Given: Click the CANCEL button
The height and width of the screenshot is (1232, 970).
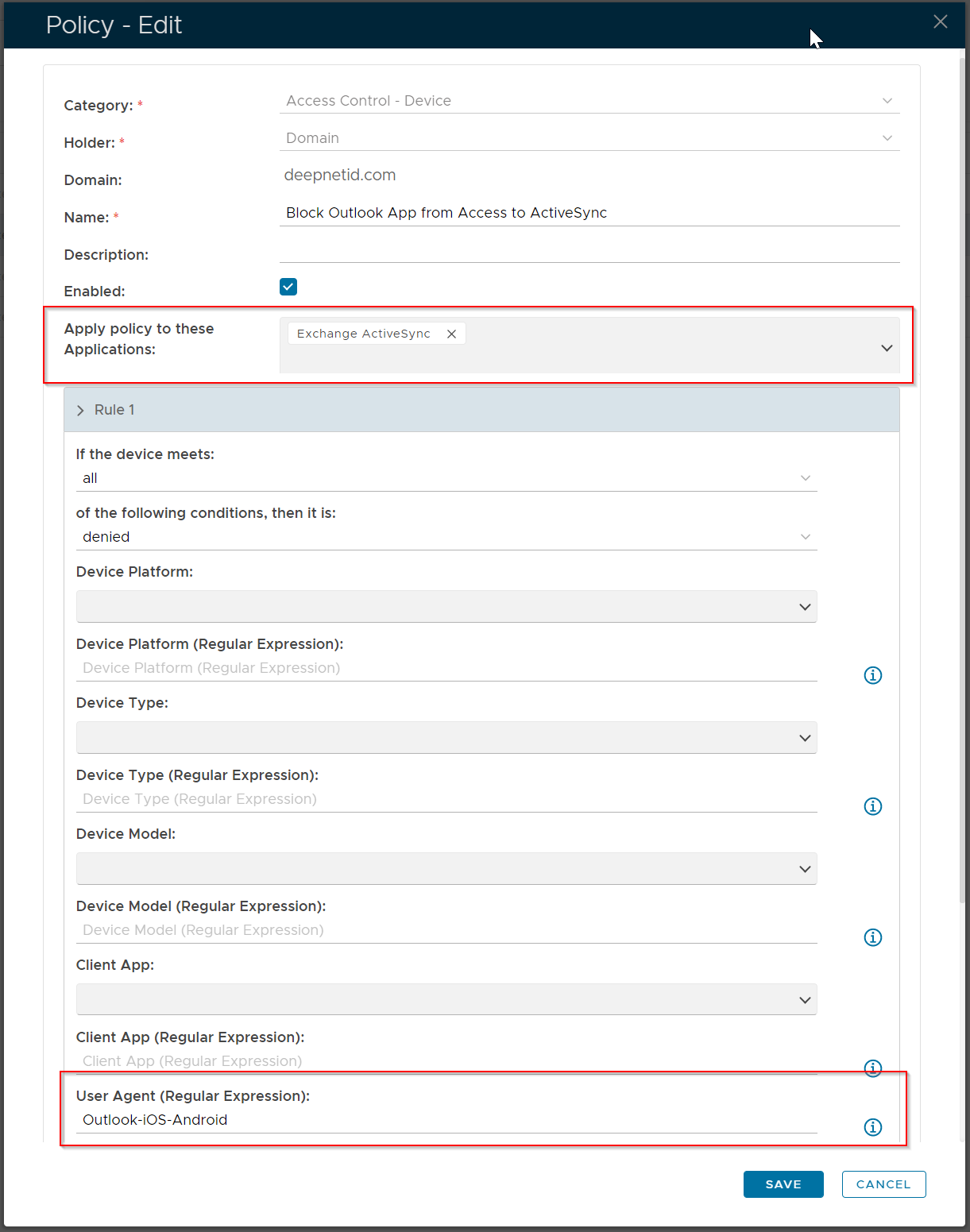Looking at the screenshot, I should point(883,1184).
